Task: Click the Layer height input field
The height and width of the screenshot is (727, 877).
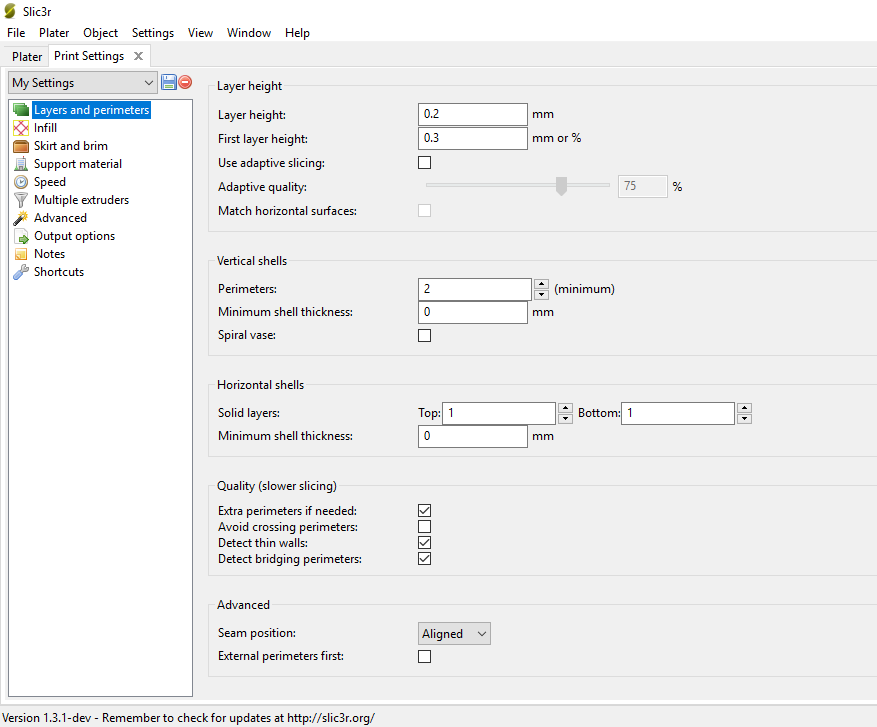Action: 472,115
